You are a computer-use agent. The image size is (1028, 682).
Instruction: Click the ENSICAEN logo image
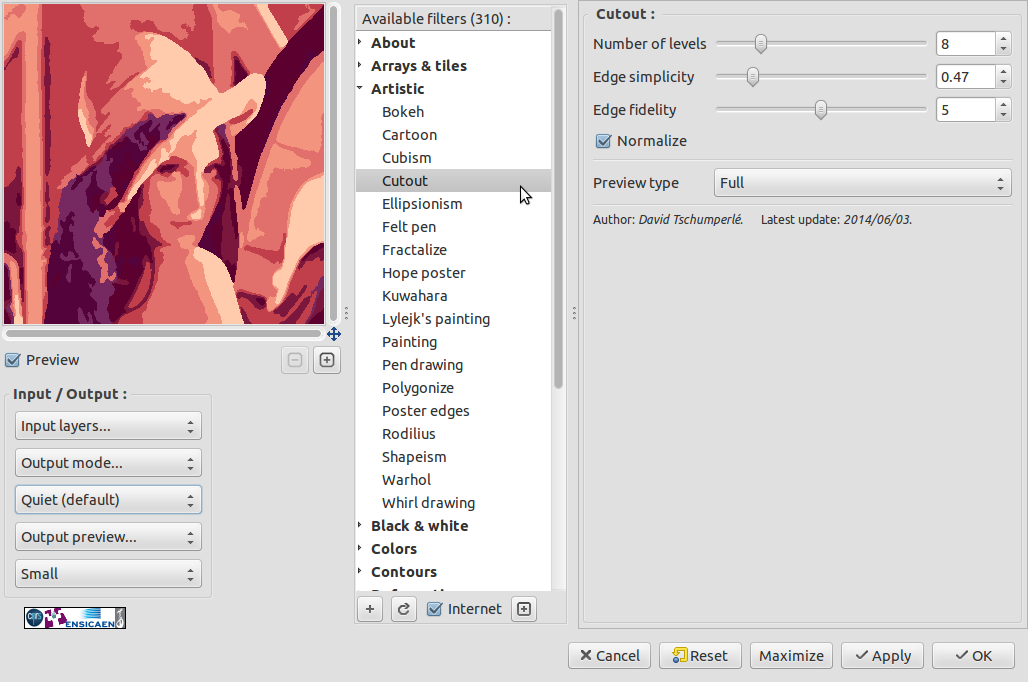(75, 618)
